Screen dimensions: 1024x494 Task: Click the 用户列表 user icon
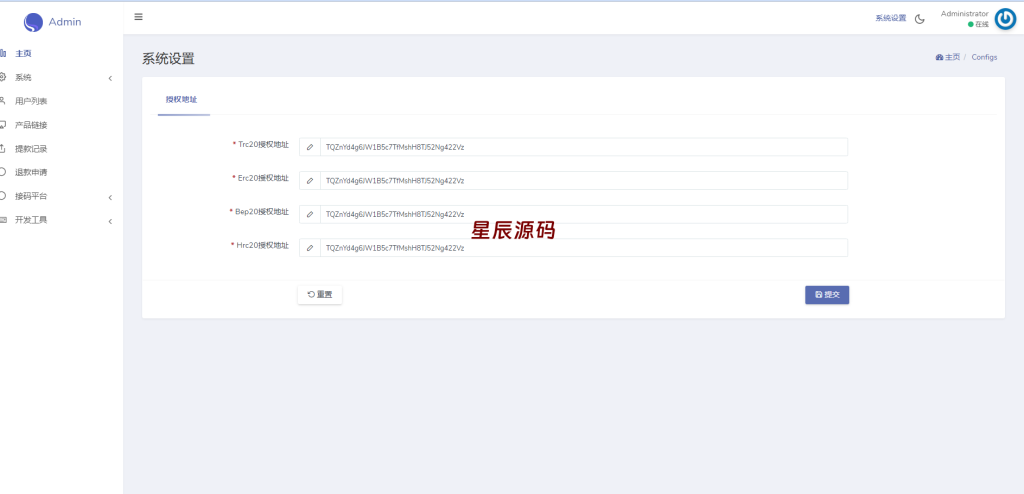(x=2, y=101)
